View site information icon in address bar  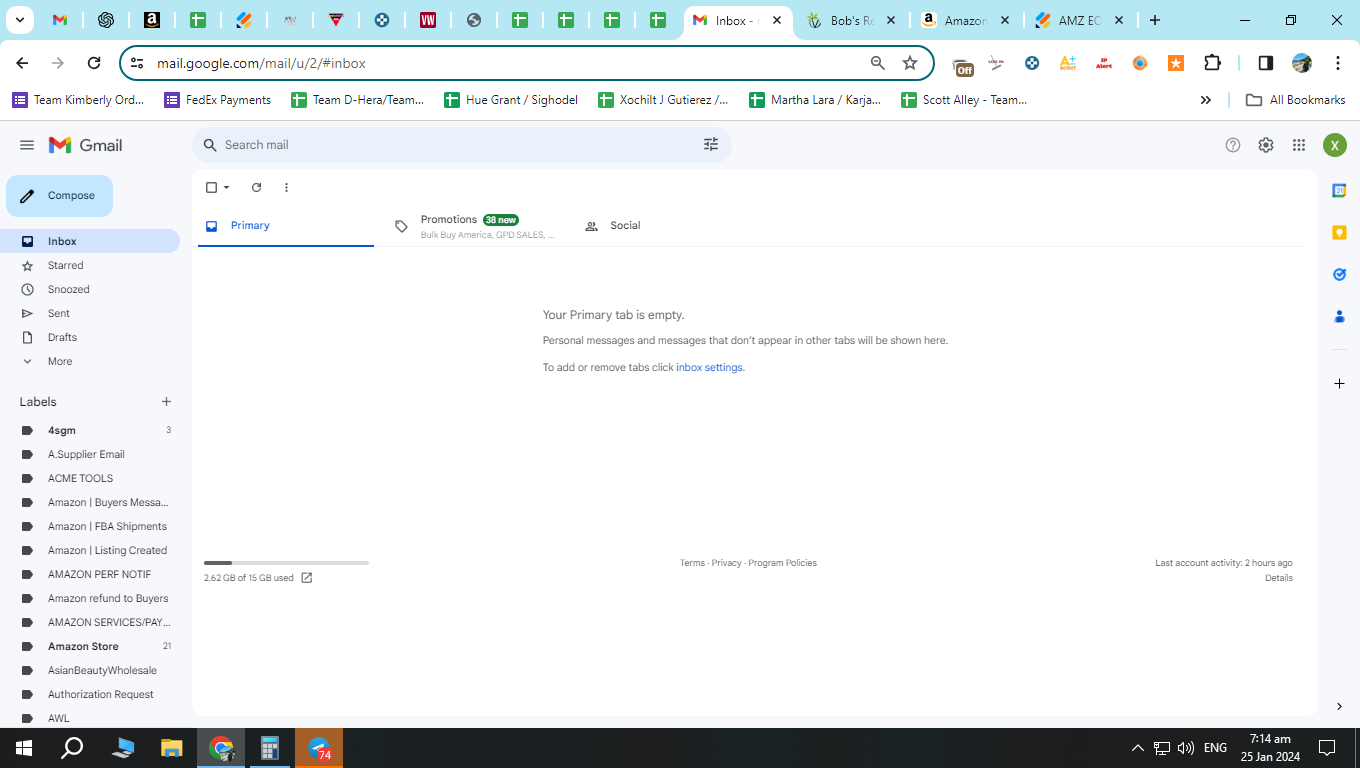coord(138,63)
